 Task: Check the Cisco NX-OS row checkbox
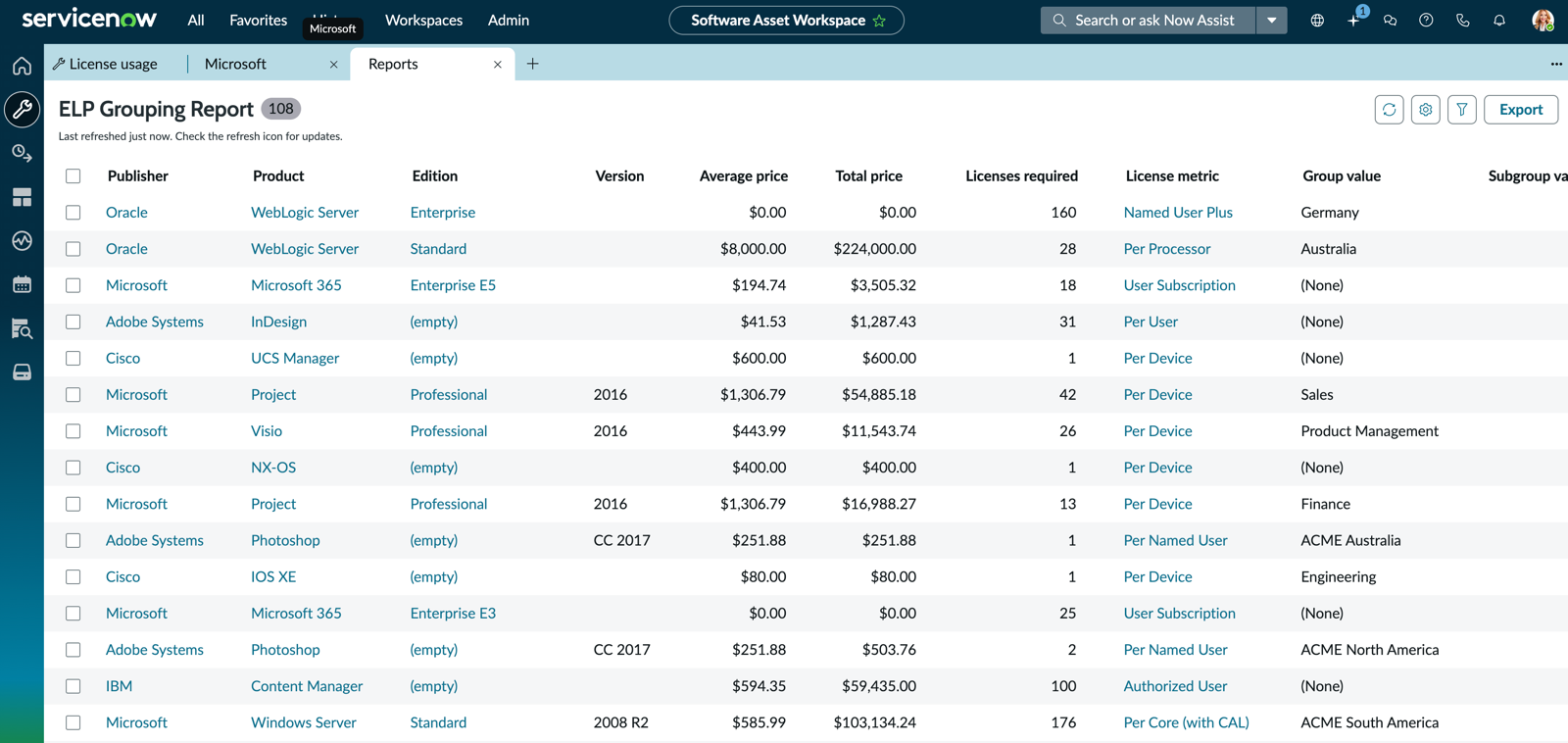tap(73, 468)
